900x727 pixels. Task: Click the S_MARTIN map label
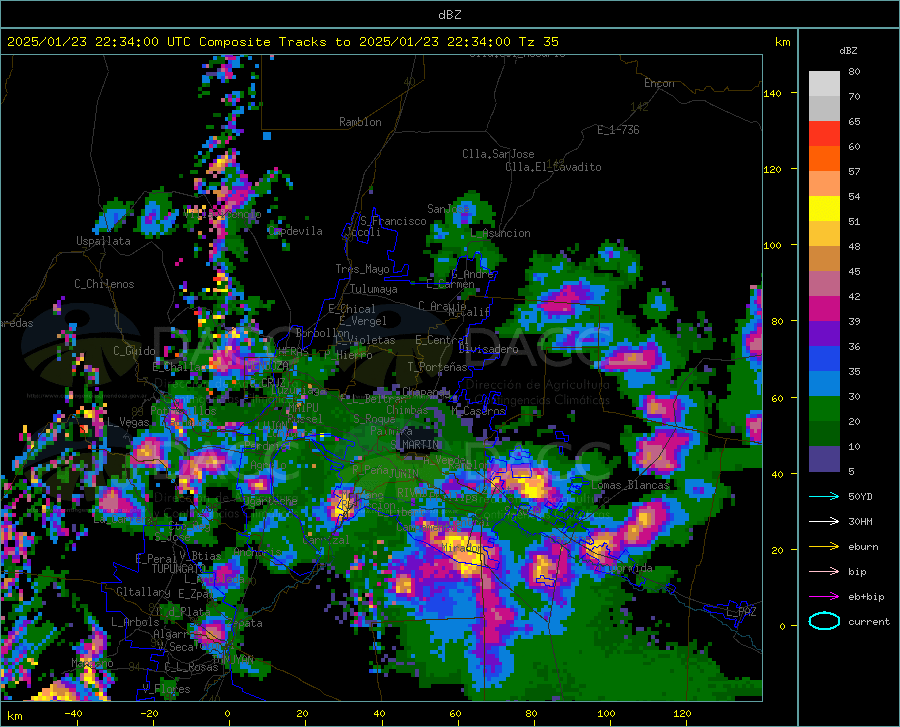point(414,445)
